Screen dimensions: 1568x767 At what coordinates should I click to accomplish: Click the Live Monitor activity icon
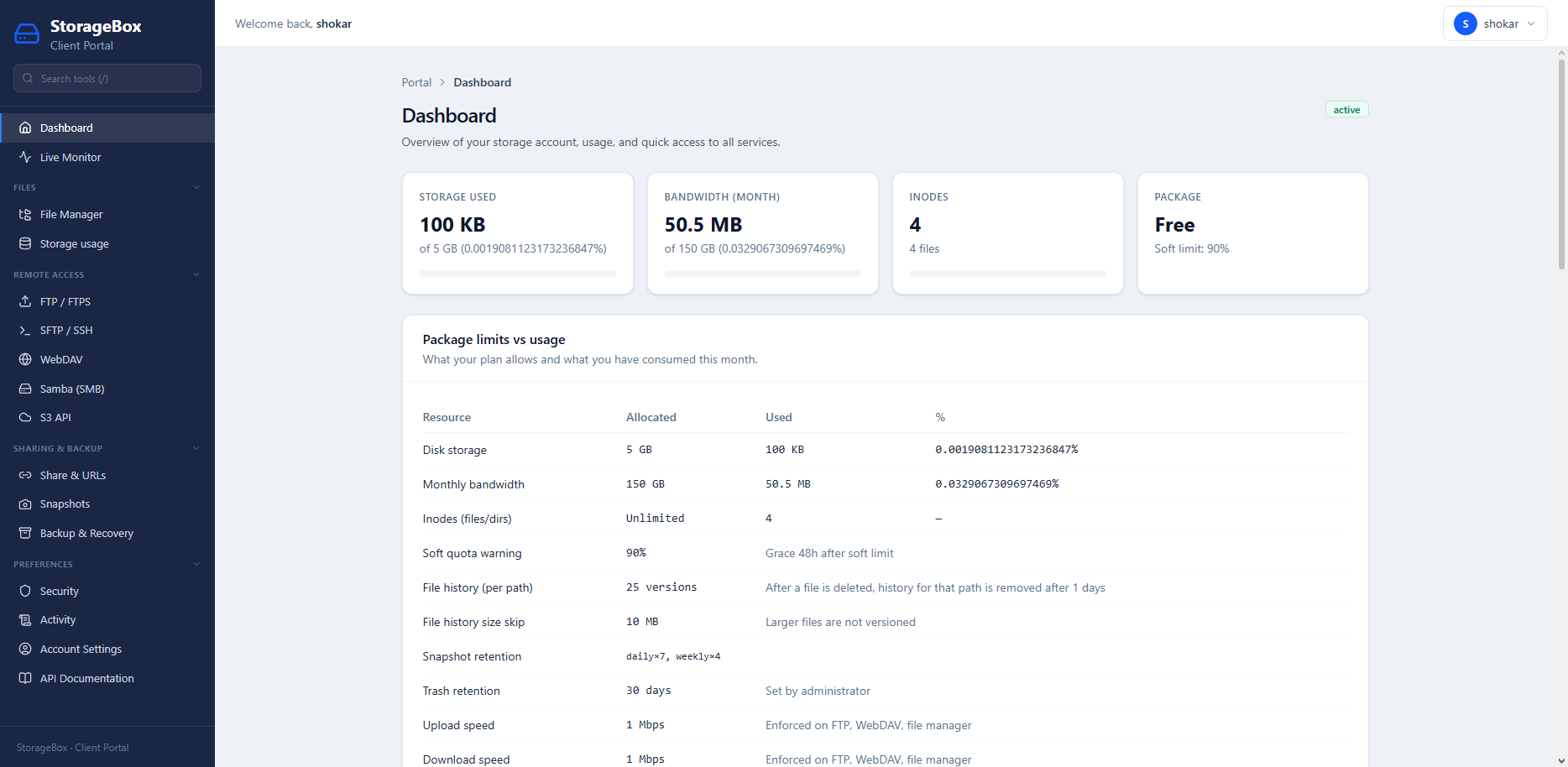25,157
